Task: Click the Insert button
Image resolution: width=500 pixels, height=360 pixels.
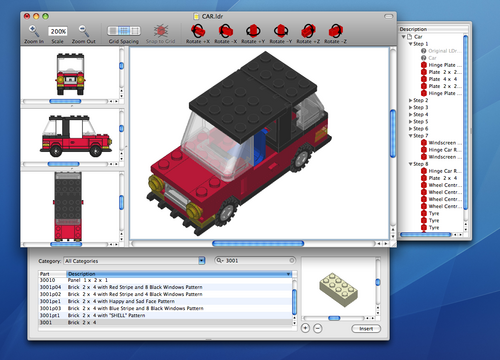Action: click(366, 329)
